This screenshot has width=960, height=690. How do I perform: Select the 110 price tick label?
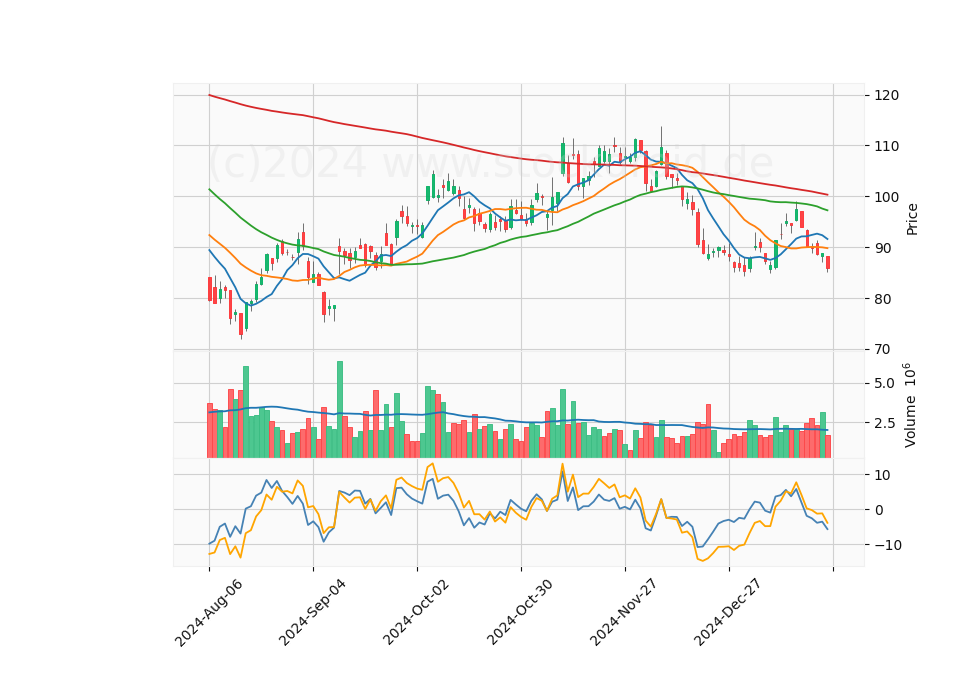[887, 146]
